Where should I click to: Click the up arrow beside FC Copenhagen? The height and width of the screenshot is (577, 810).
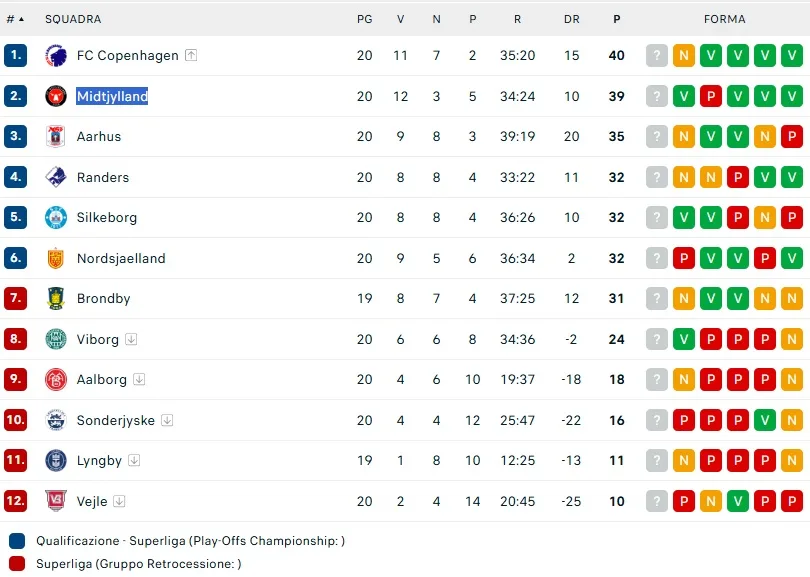pyautogui.click(x=191, y=56)
